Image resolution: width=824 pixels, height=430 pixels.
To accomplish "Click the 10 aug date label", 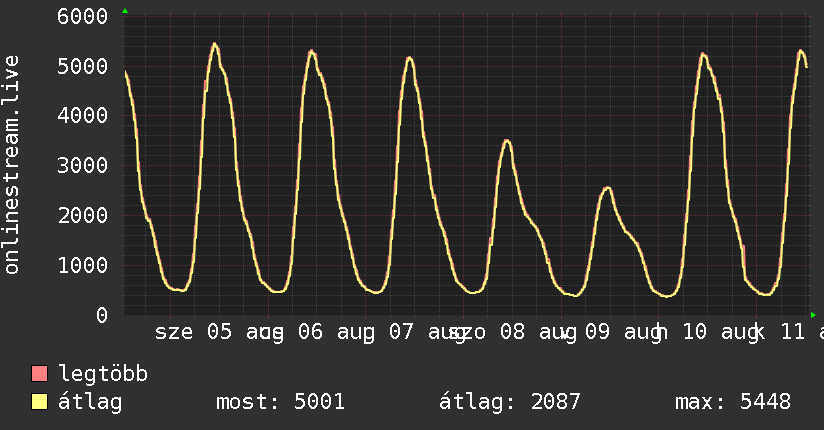I will (x=720, y=333).
